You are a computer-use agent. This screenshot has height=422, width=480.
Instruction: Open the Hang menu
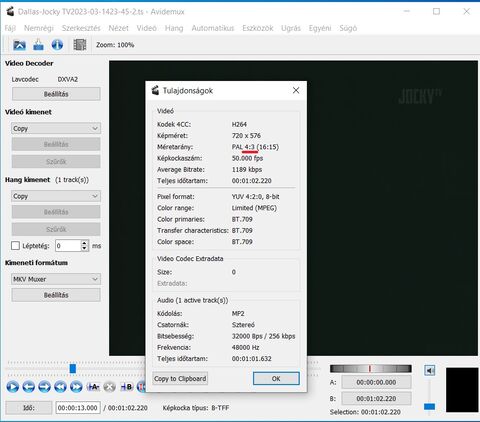coord(174,28)
